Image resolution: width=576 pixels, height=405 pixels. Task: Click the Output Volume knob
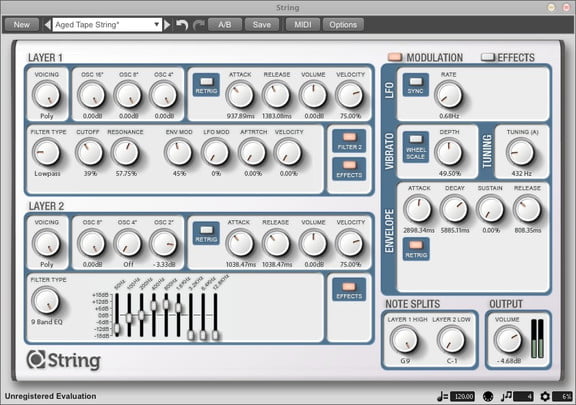pyautogui.click(x=508, y=340)
